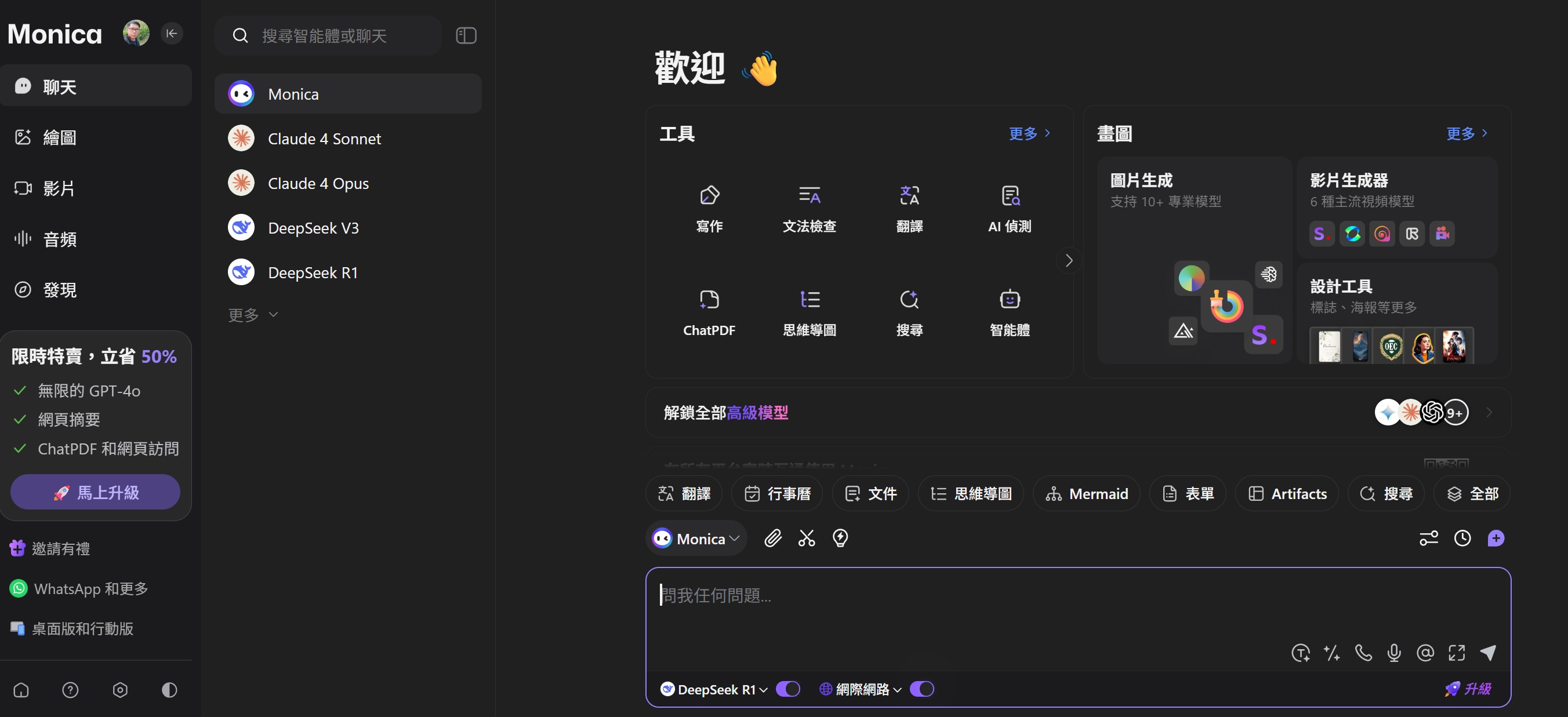Open the 圖片生成 card
The width and height of the screenshot is (1568, 717).
[1193, 260]
